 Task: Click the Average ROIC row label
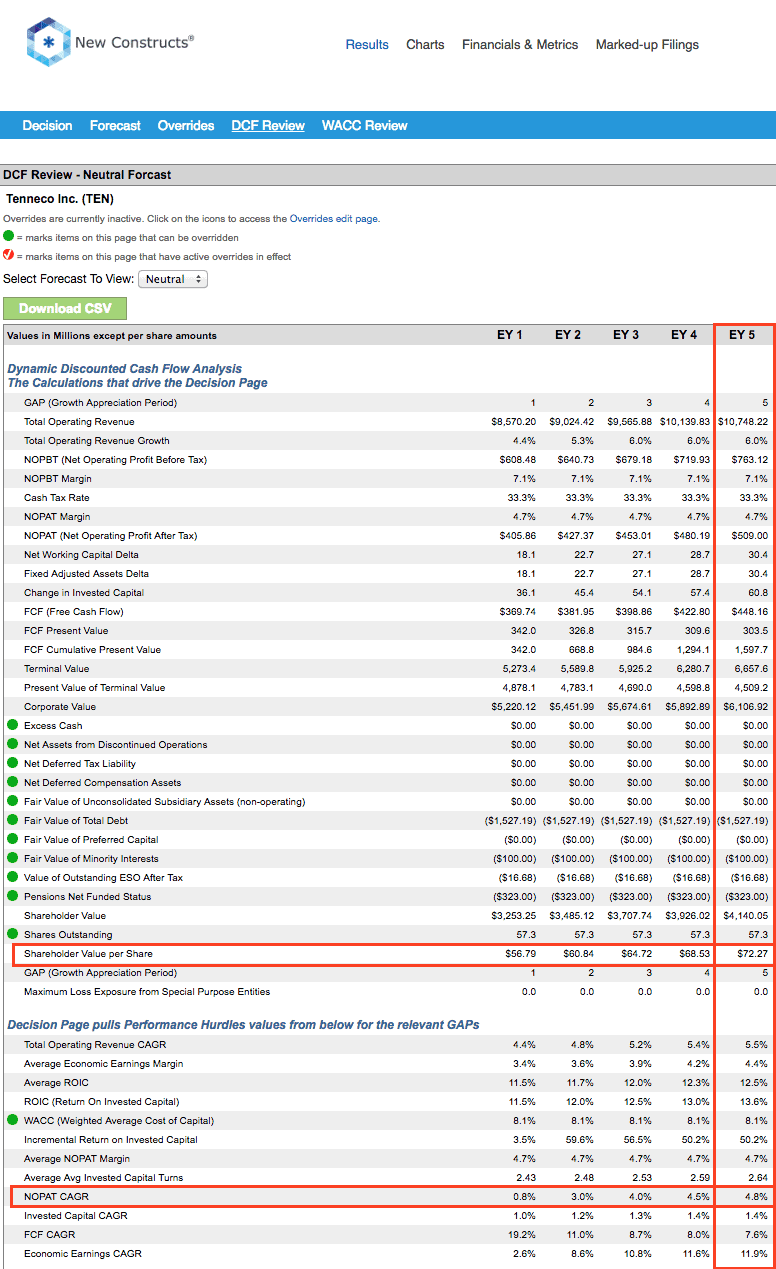[56, 1082]
